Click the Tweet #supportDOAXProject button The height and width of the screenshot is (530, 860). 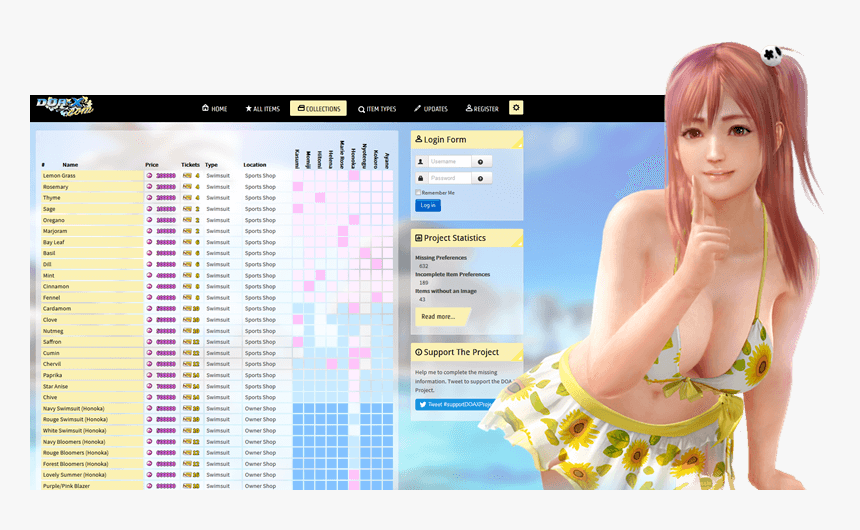pos(455,404)
